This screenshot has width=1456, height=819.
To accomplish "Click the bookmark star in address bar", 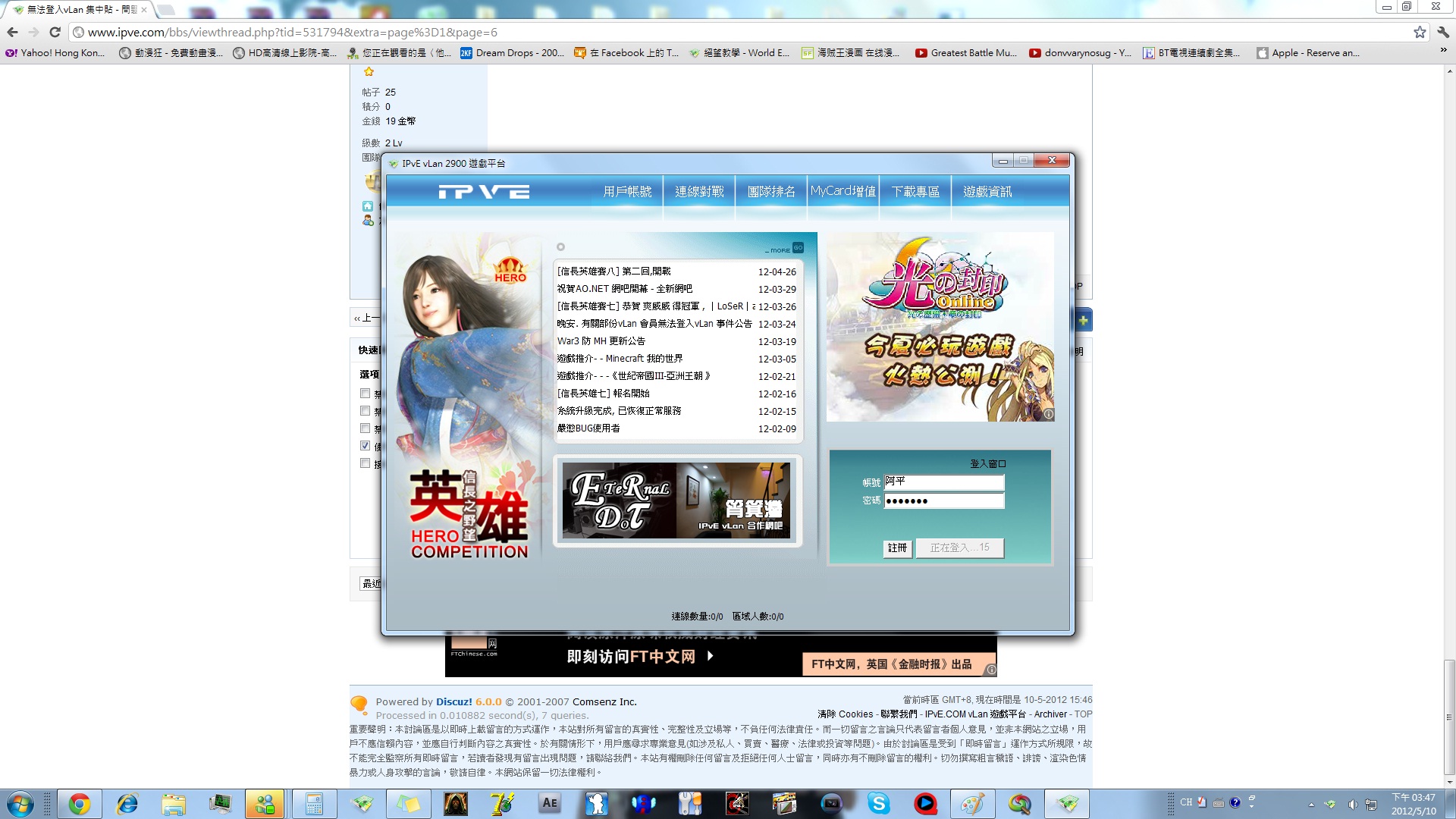I will tap(1420, 32).
